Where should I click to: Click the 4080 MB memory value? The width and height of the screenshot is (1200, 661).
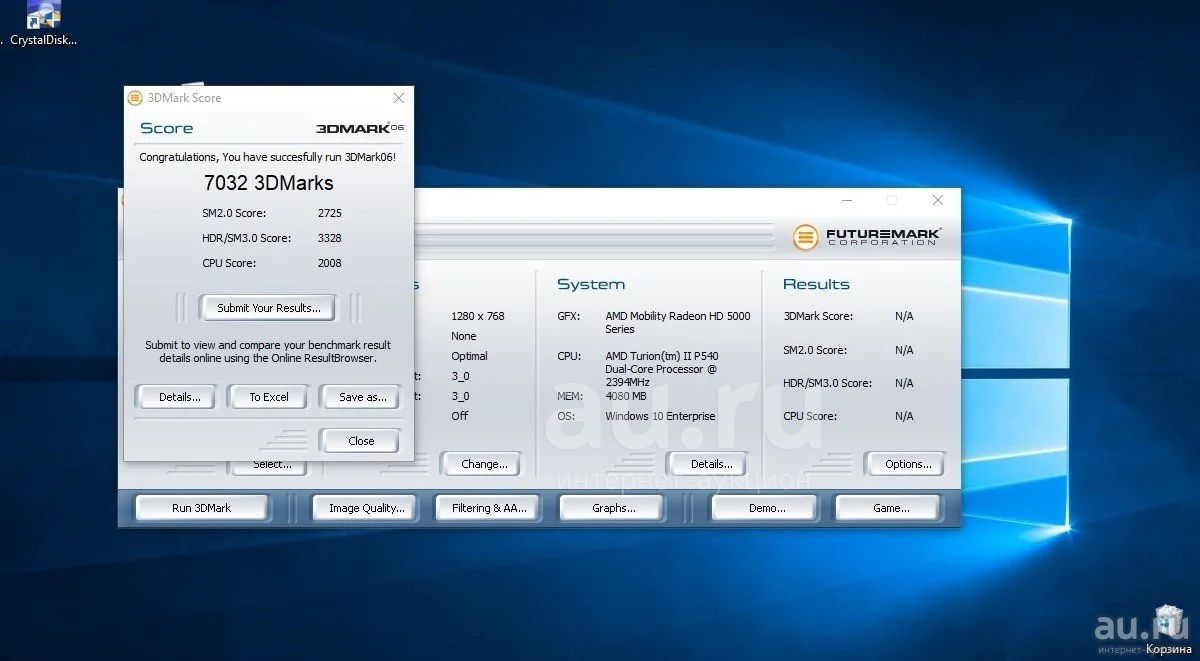coord(626,396)
